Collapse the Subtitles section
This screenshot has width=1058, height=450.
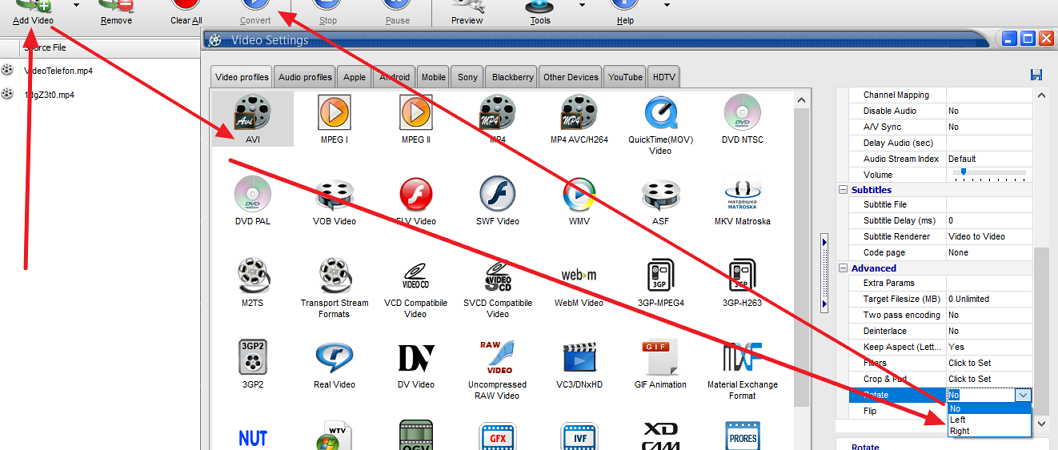843,190
